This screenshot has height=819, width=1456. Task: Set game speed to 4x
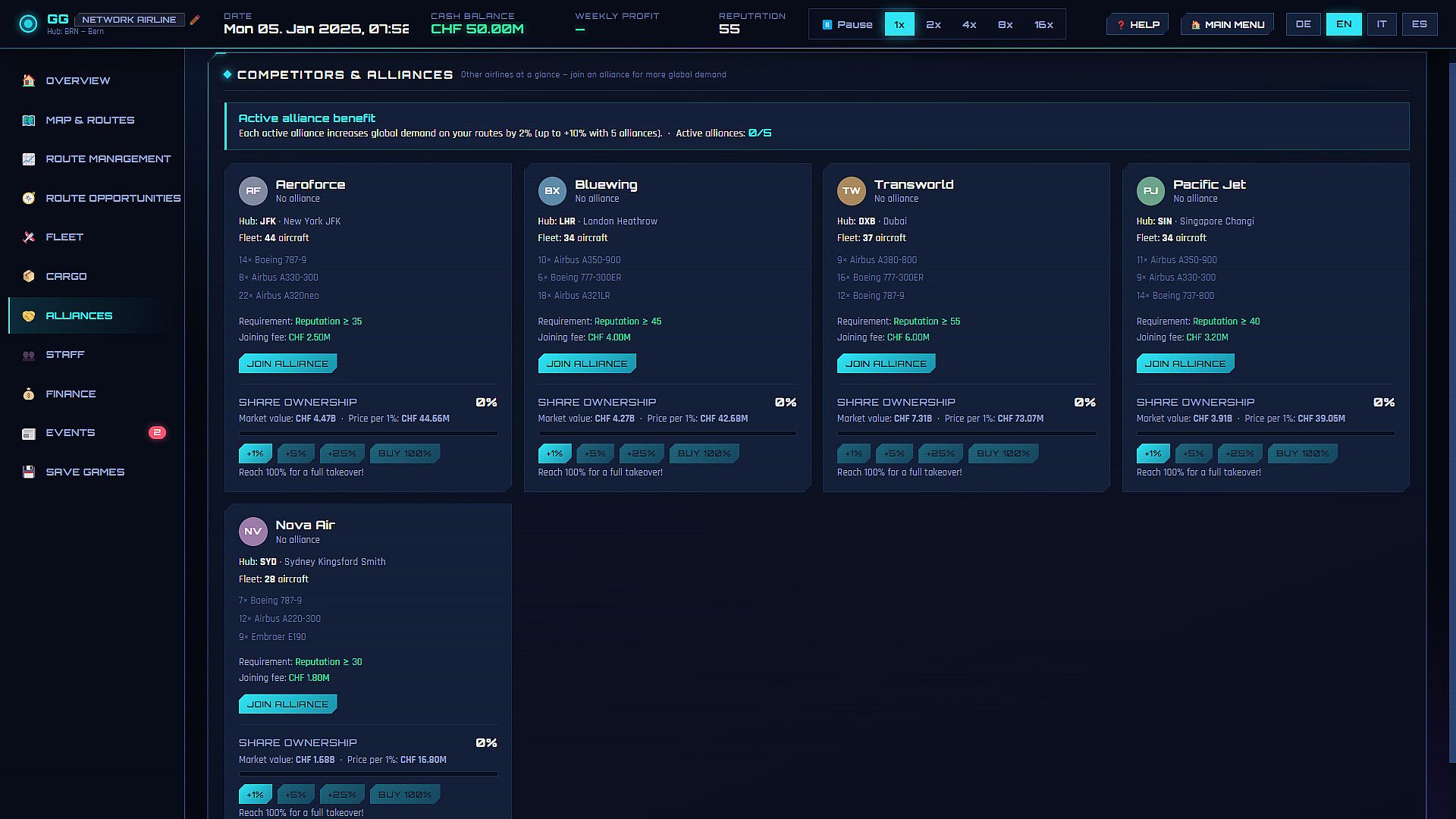(969, 24)
